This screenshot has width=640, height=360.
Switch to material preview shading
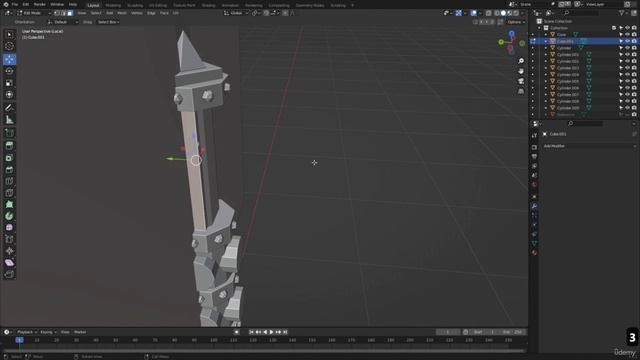pyautogui.click(x=510, y=13)
